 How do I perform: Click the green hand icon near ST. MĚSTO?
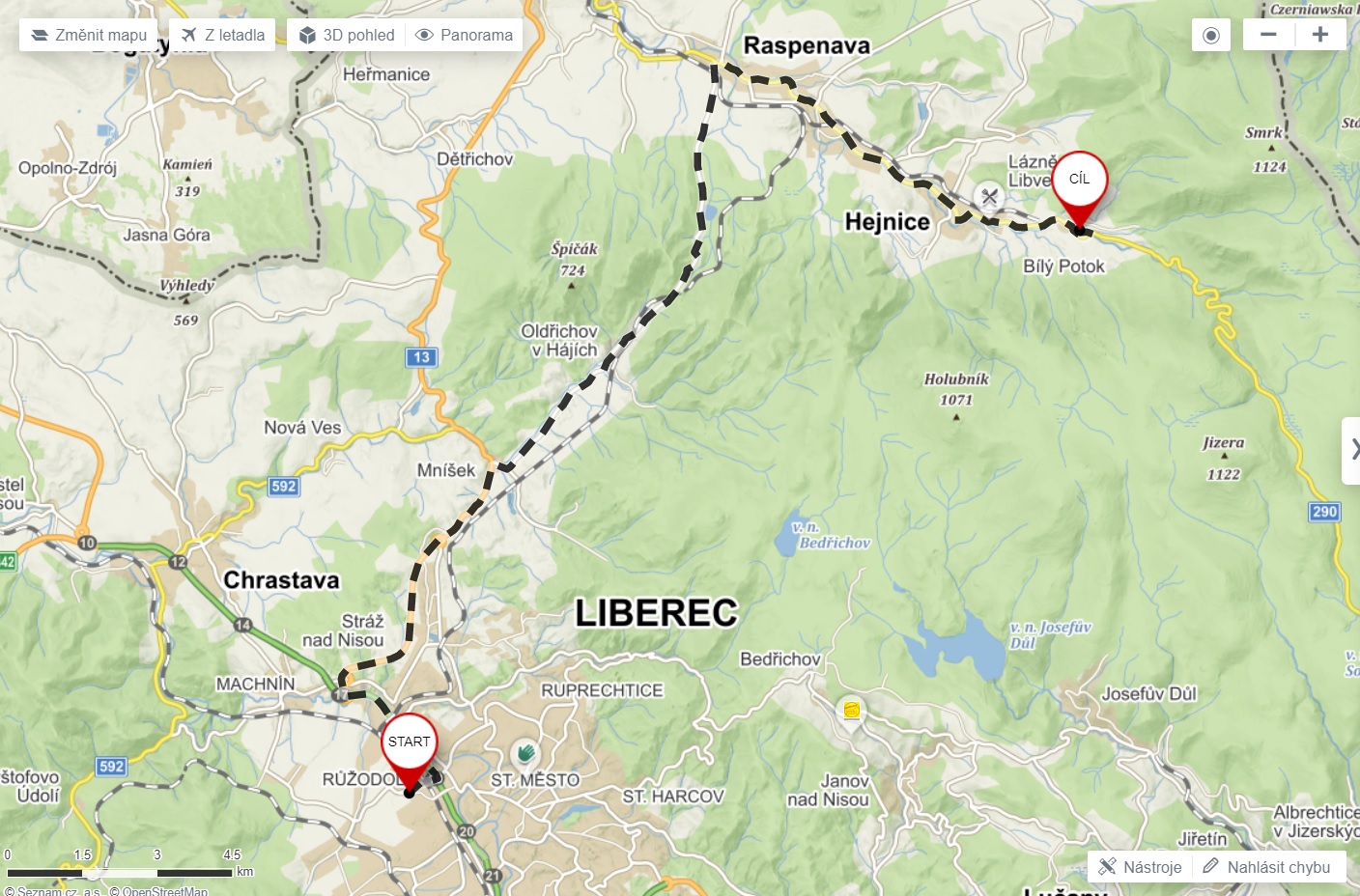(x=524, y=753)
